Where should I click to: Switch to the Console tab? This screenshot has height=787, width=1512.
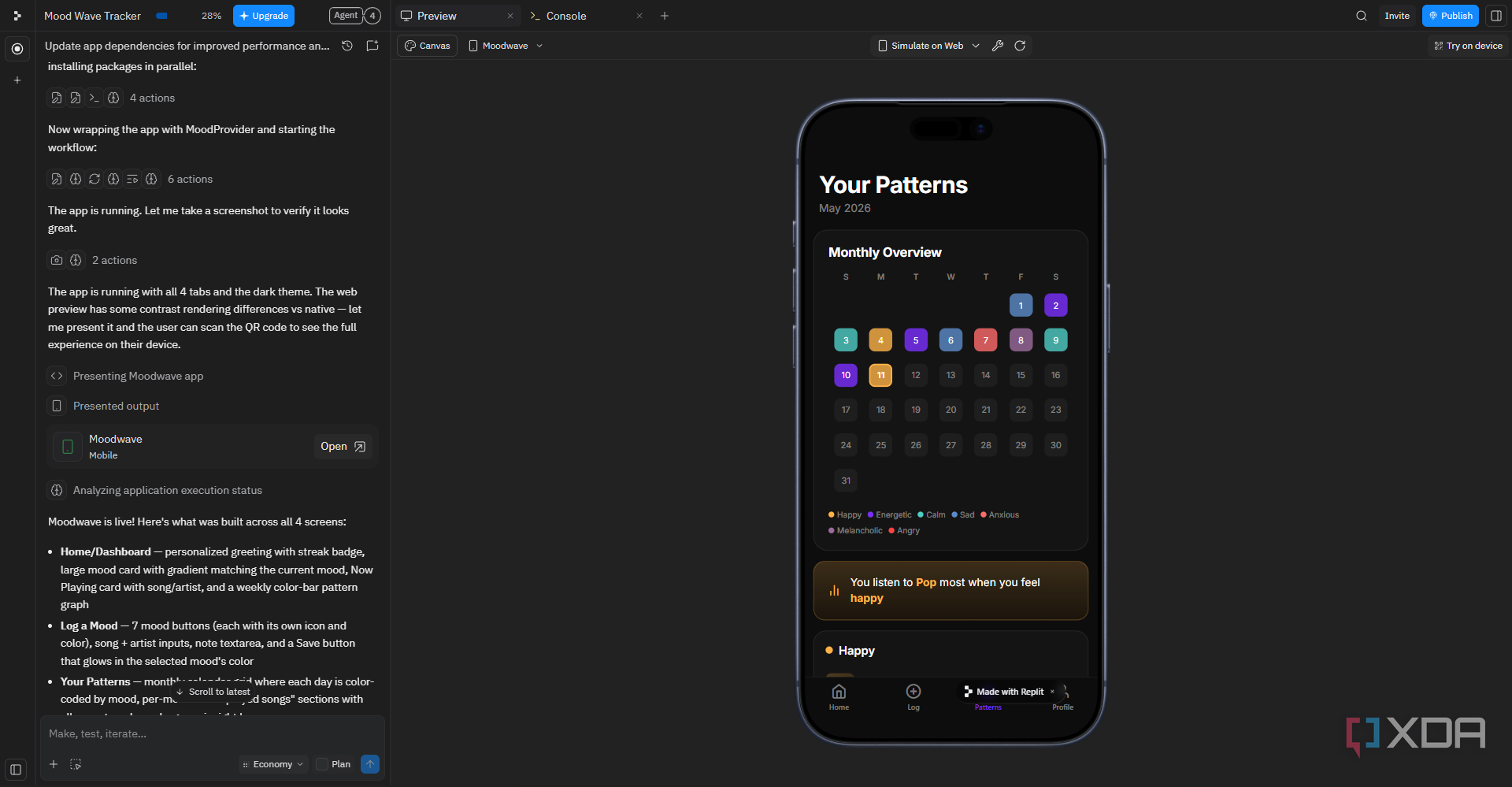click(x=566, y=16)
